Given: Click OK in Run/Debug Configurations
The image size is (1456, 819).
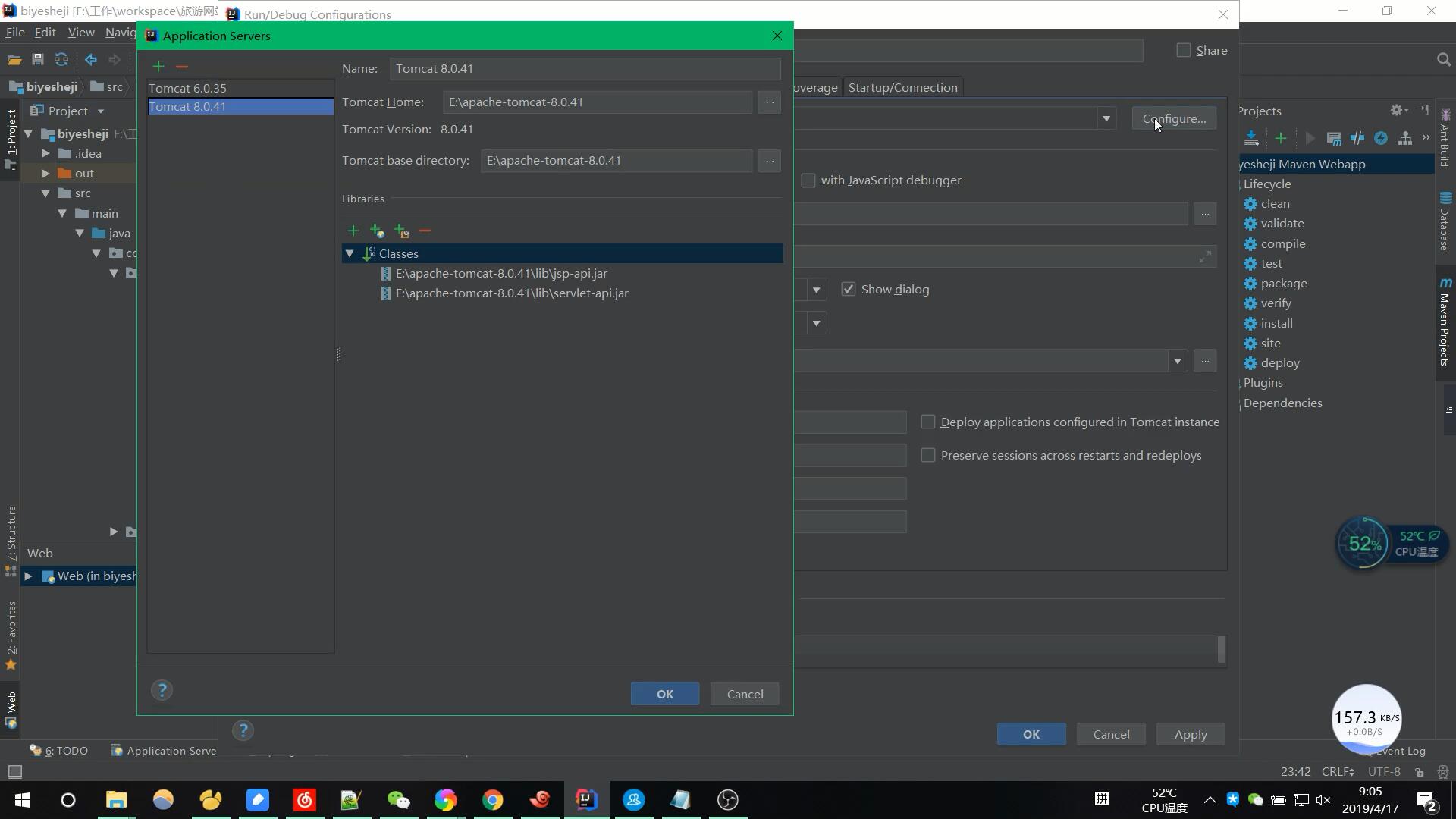Looking at the screenshot, I should point(1031,735).
